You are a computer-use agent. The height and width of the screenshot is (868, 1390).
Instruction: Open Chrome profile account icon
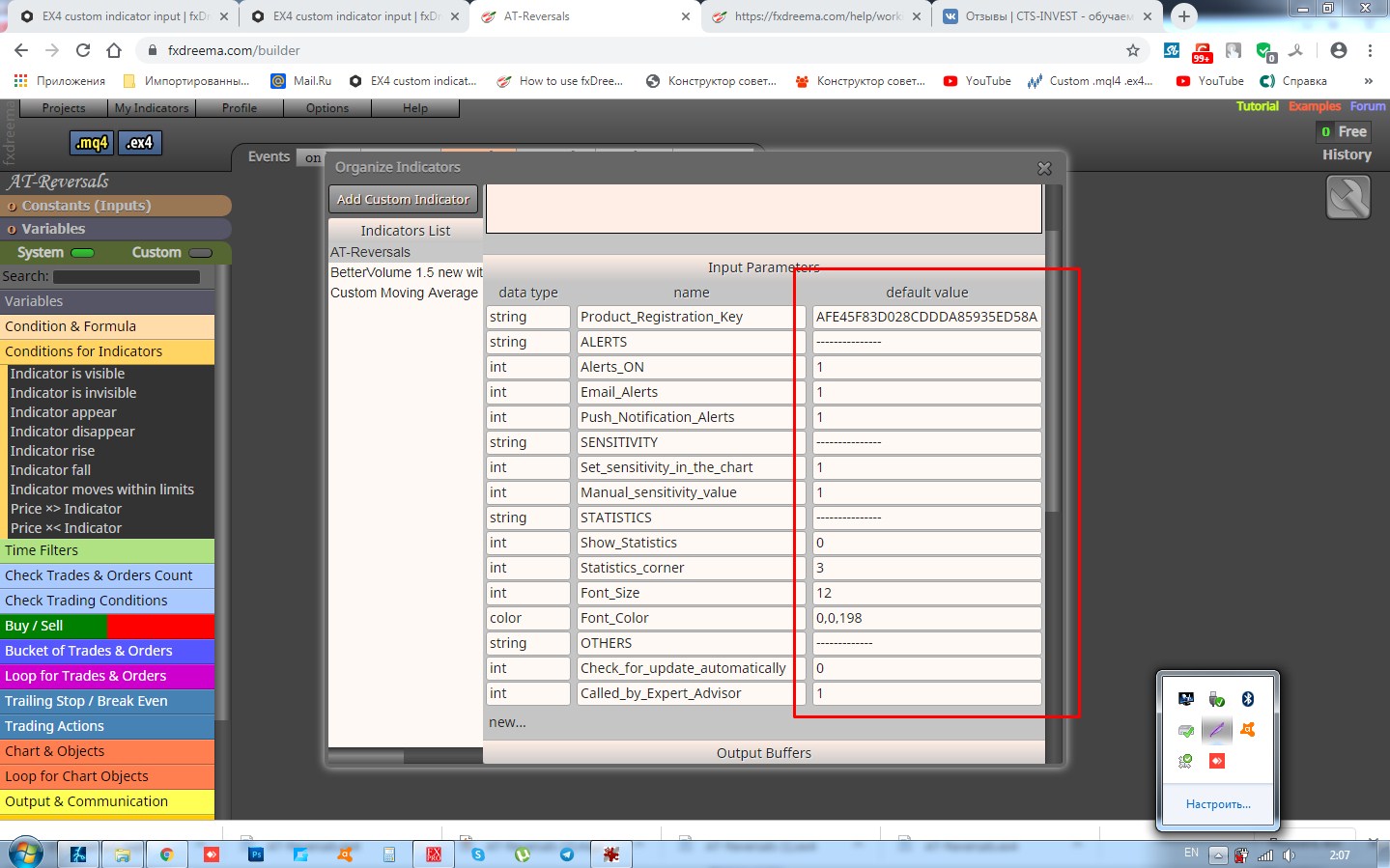1338,50
